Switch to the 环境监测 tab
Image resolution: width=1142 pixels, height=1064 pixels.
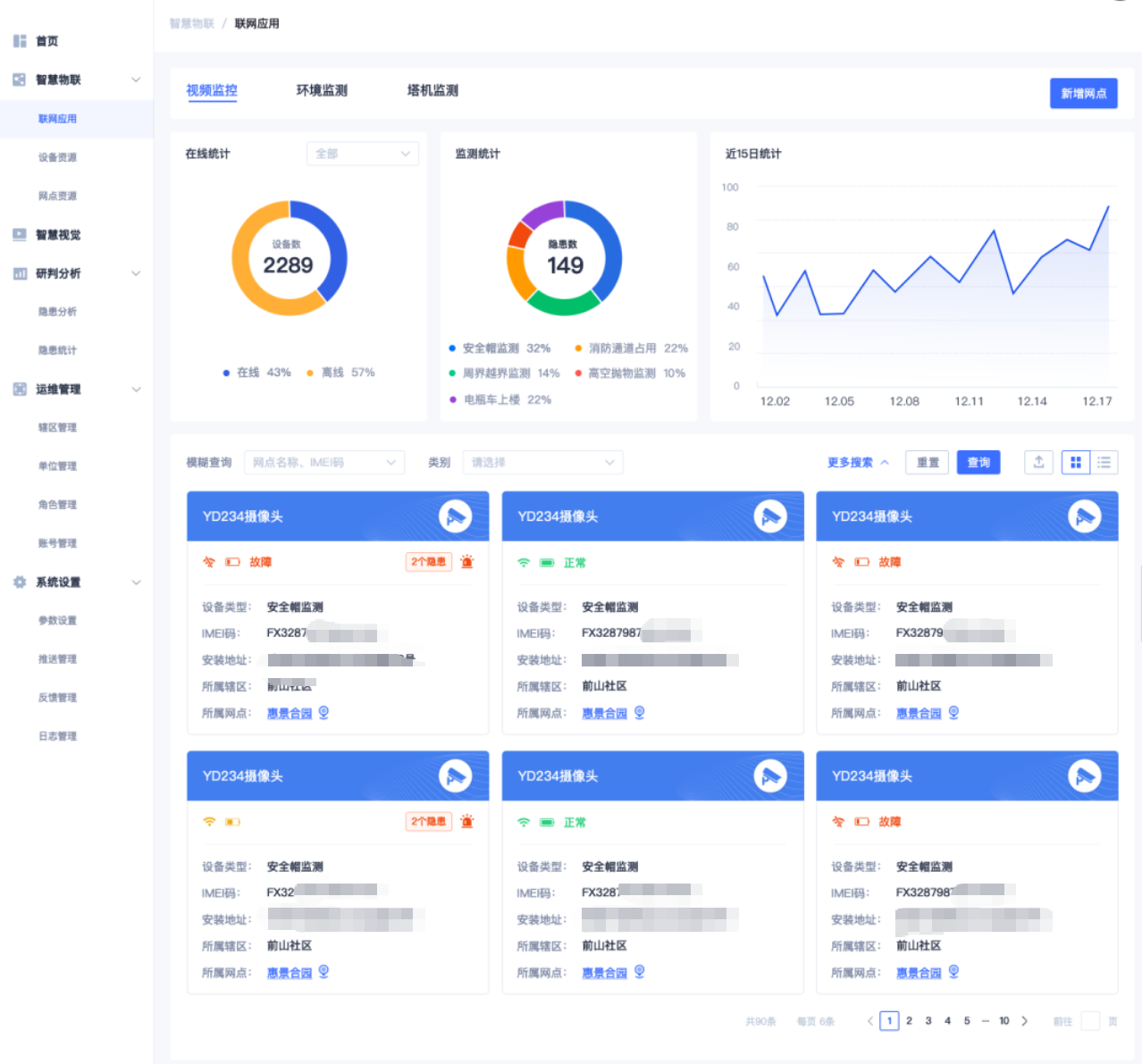tap(322, 90)
